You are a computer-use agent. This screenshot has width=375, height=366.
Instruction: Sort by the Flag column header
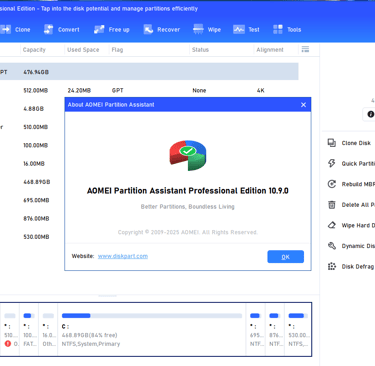(117, 50)
